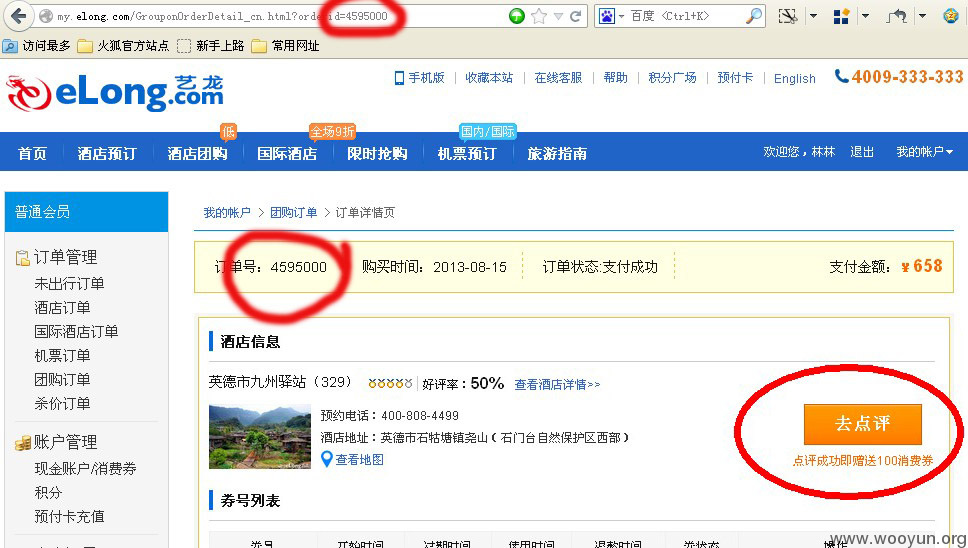The height and width of the screenshot is (548, 968).
Task: Open 国际酒店 nav tab
Action: click(x=287, y=154)
